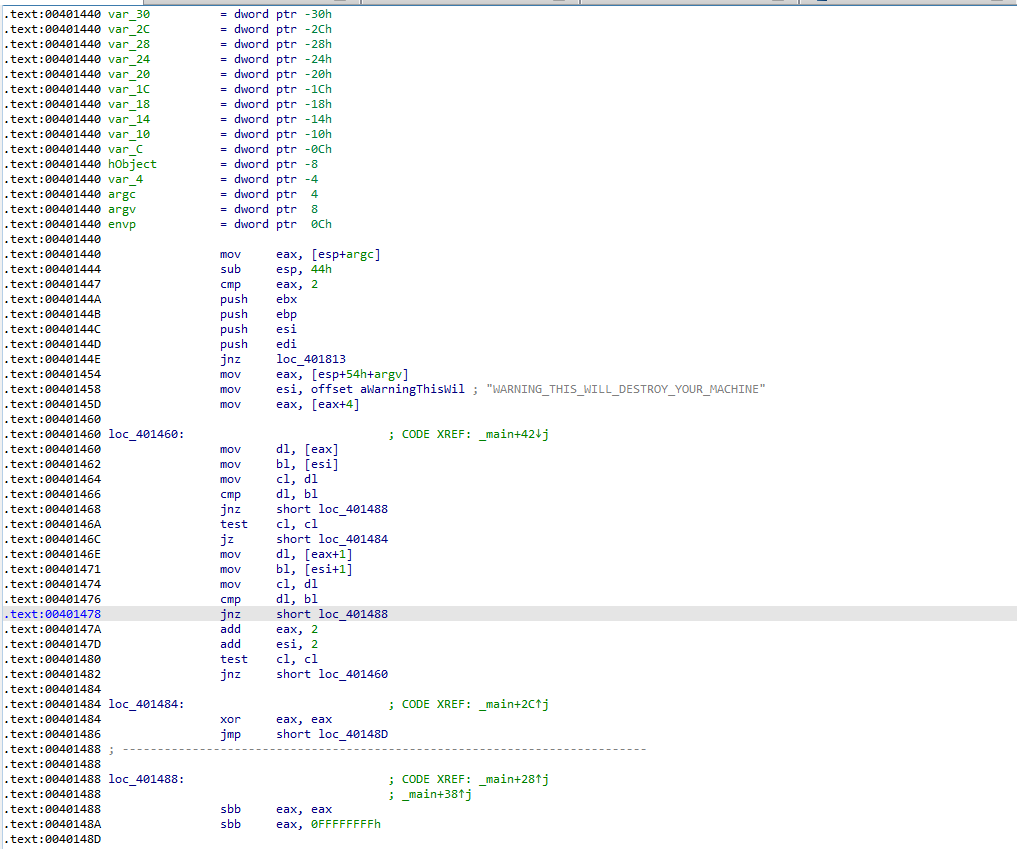Click the [esi] operand at 00401462
1017x849 pixels.
(x=321, y=464)
